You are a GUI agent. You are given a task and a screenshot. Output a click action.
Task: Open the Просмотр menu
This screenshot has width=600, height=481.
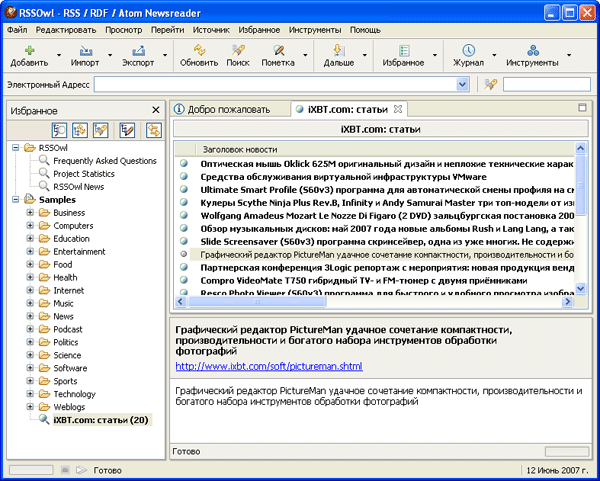(124, 30)
